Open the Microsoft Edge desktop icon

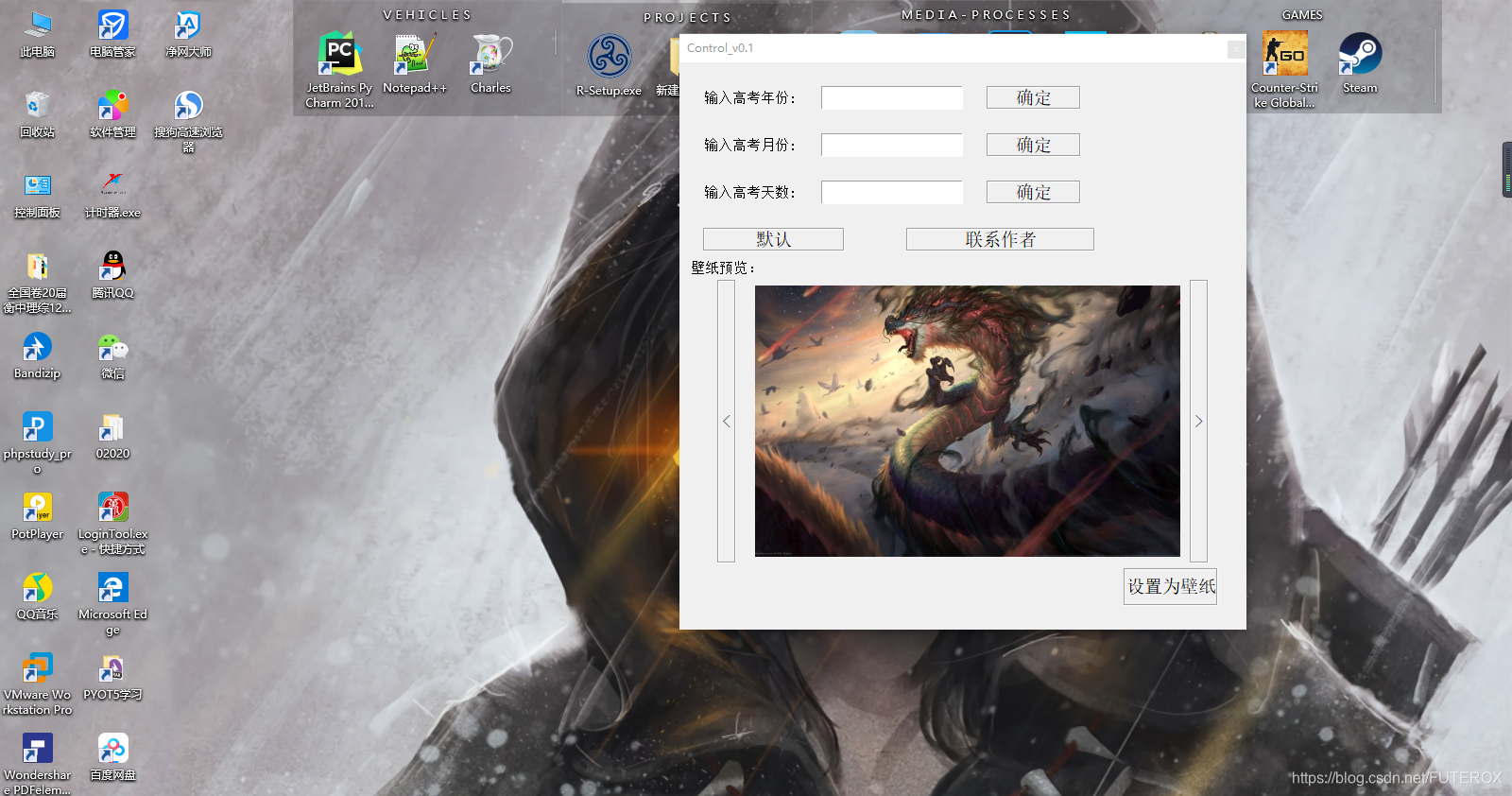[112, 603]
